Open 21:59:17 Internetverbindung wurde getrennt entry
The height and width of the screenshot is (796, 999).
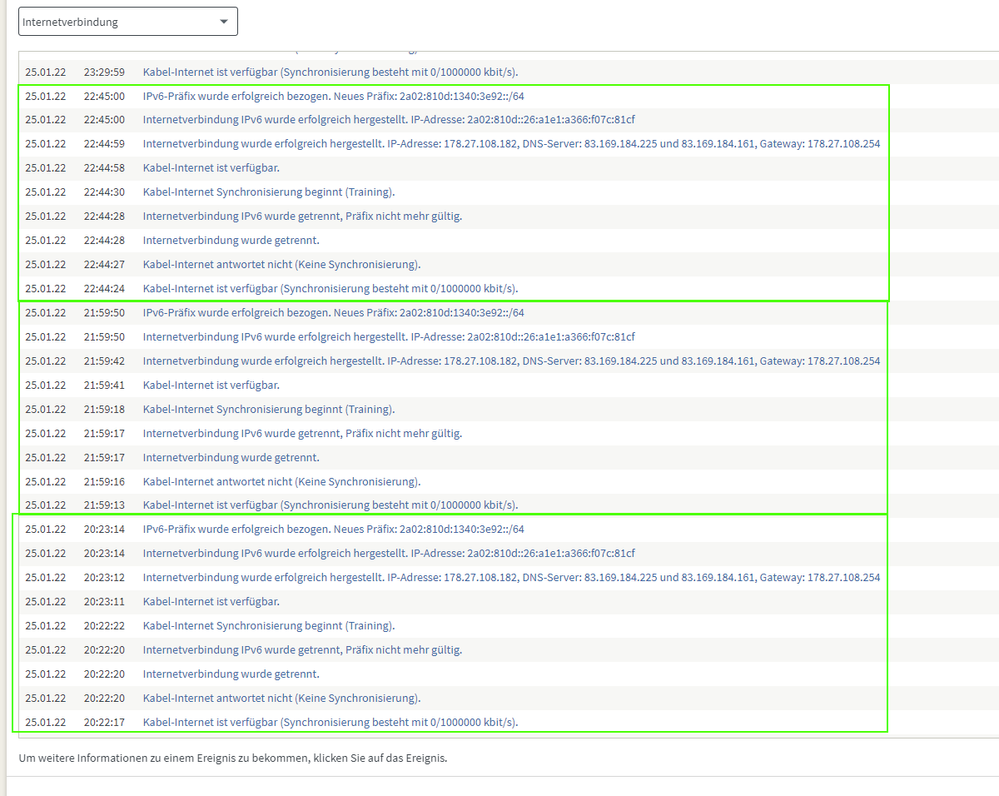(231, 458)
